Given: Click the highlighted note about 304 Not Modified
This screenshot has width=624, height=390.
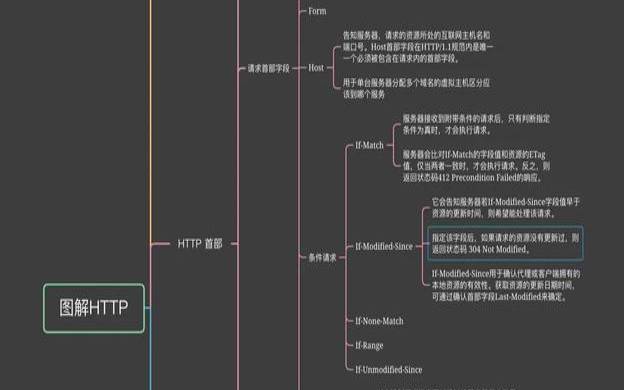Looking at the screenshot, I should point(505,243).
